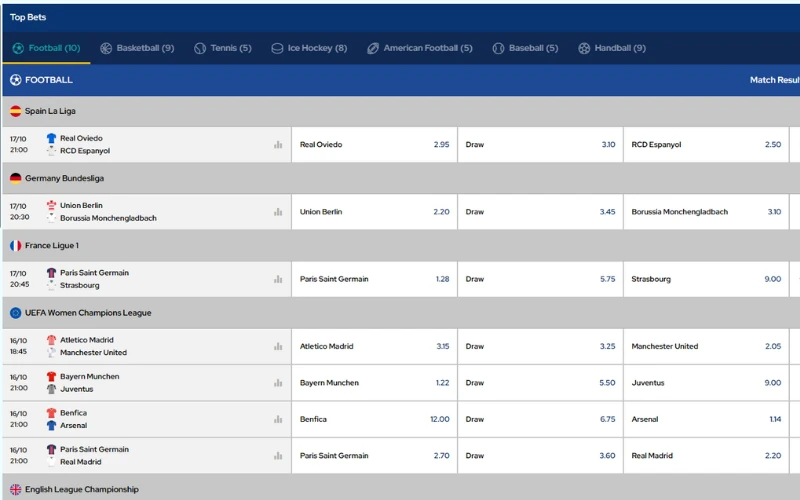800x500 pixels.
Task: Select Draw at 5.50 odds
Action: click(x=540, y=383)
